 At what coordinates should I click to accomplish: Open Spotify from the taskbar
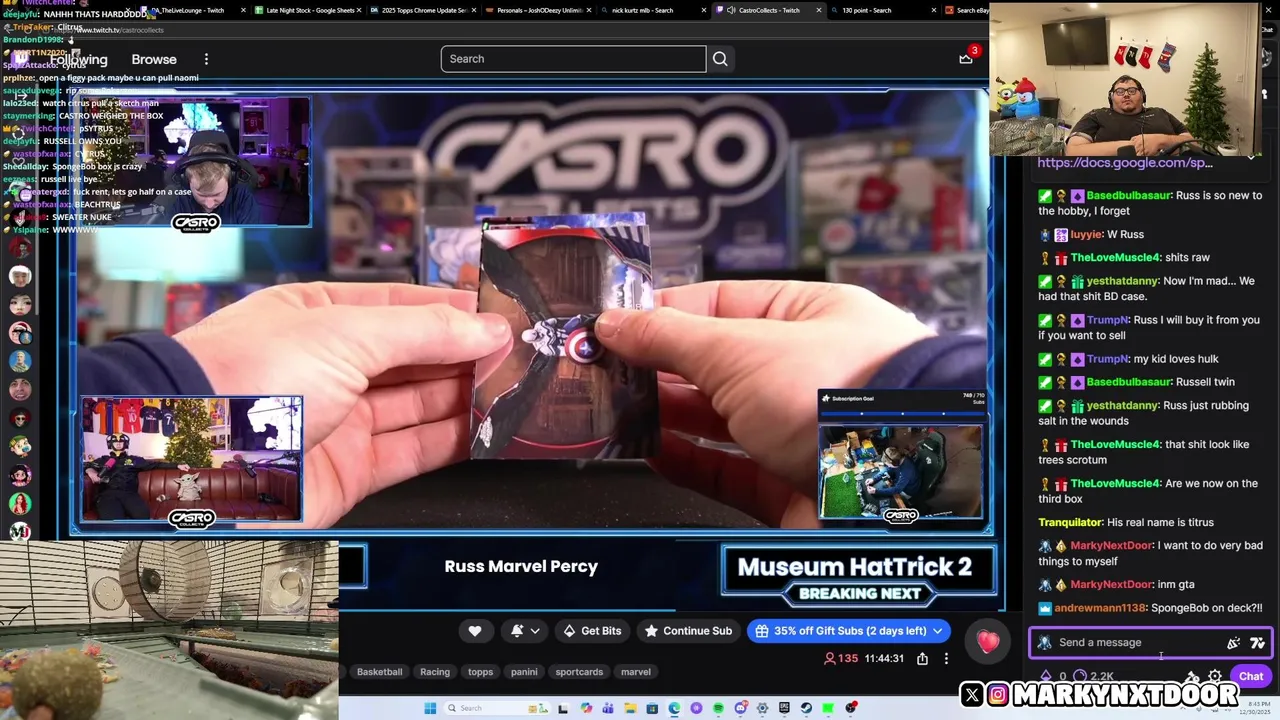(718, 708)
